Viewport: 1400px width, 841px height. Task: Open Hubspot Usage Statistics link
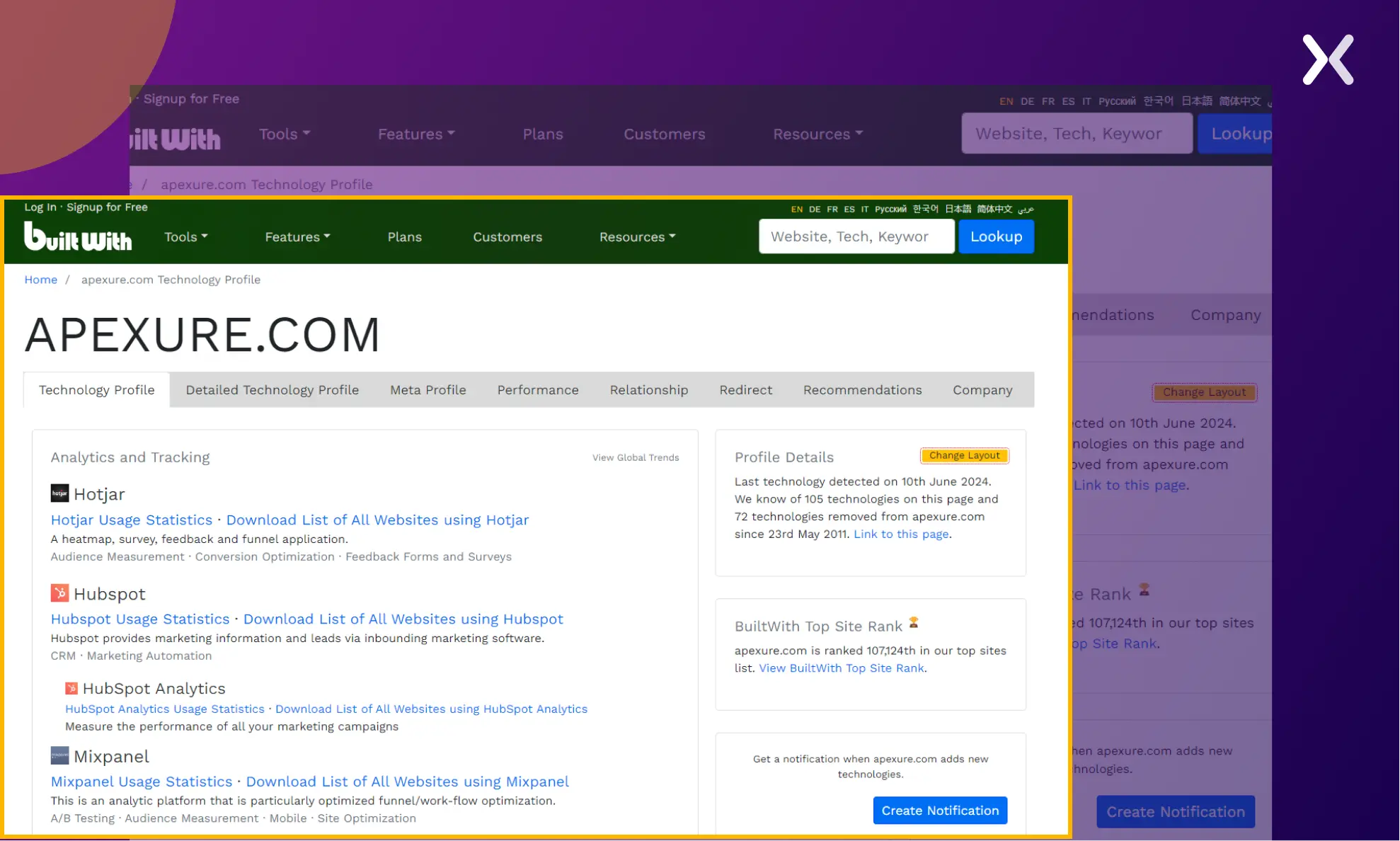coord(140,619)
